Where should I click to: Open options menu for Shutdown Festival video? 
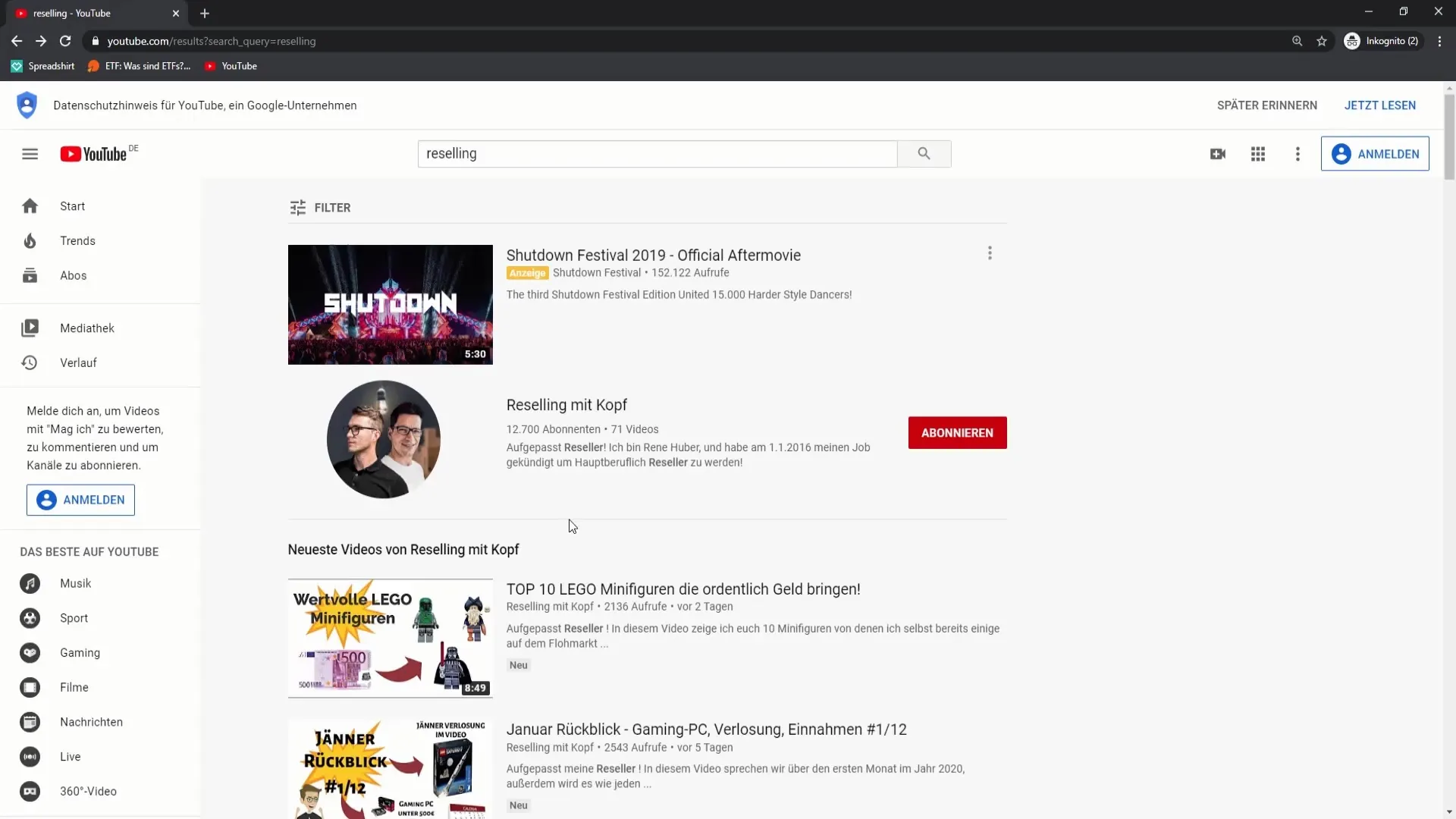(x=990, y=253)
